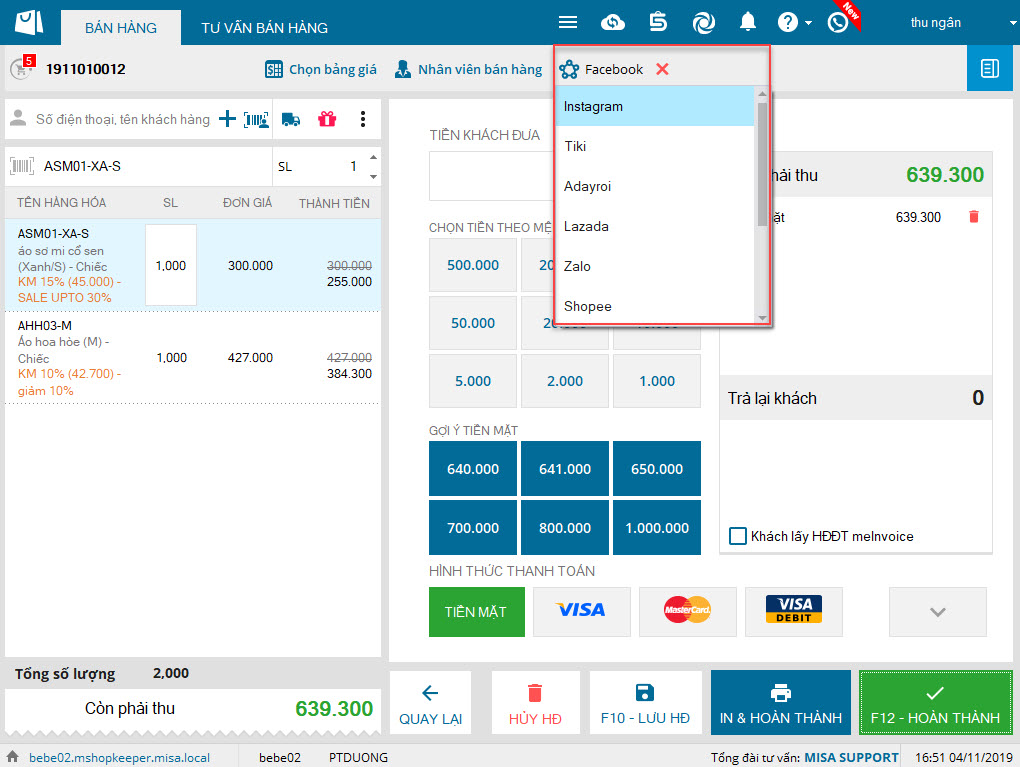
Task: Click F10 - LƯU HĐ save button
Action: (x=645, y=703)
